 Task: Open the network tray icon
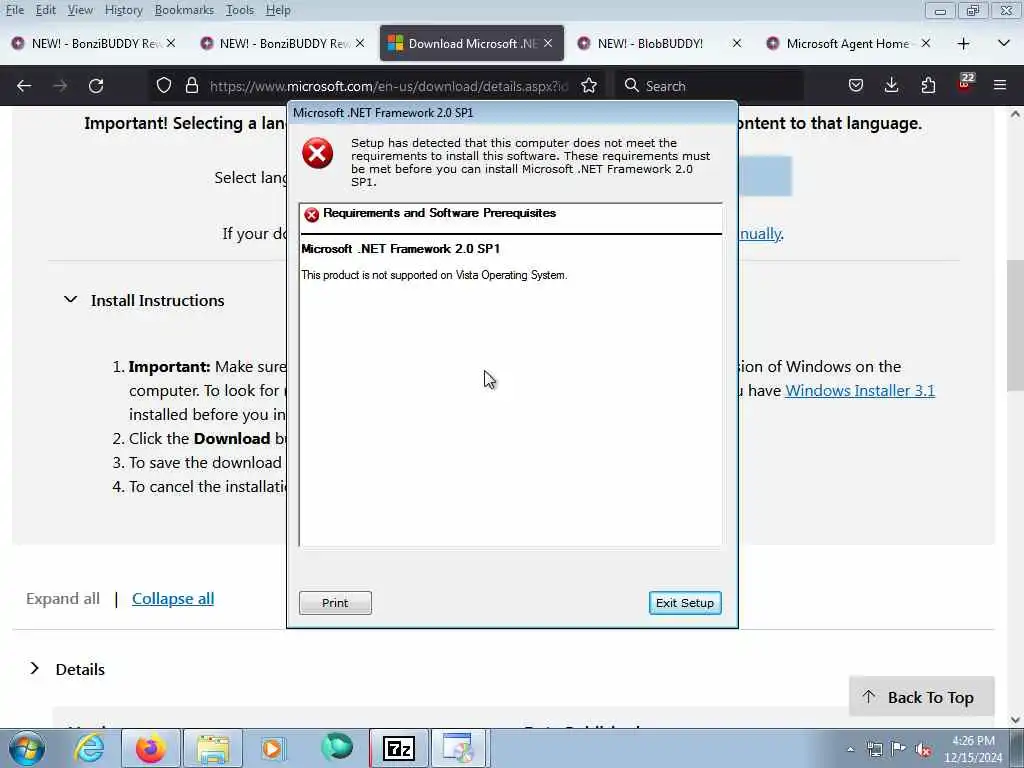[874, 750]
